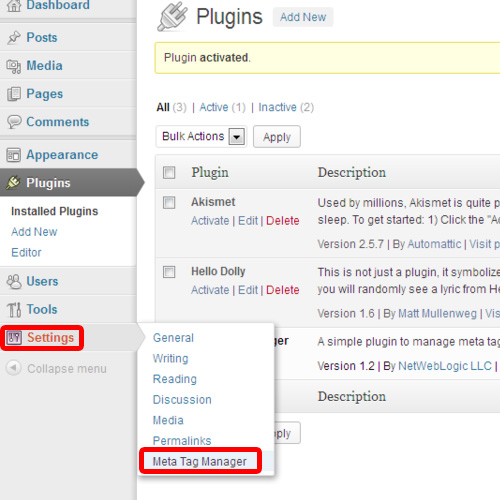
Task: Open the Bulk Actions dropdown arrow
Action: coord(237,137)
